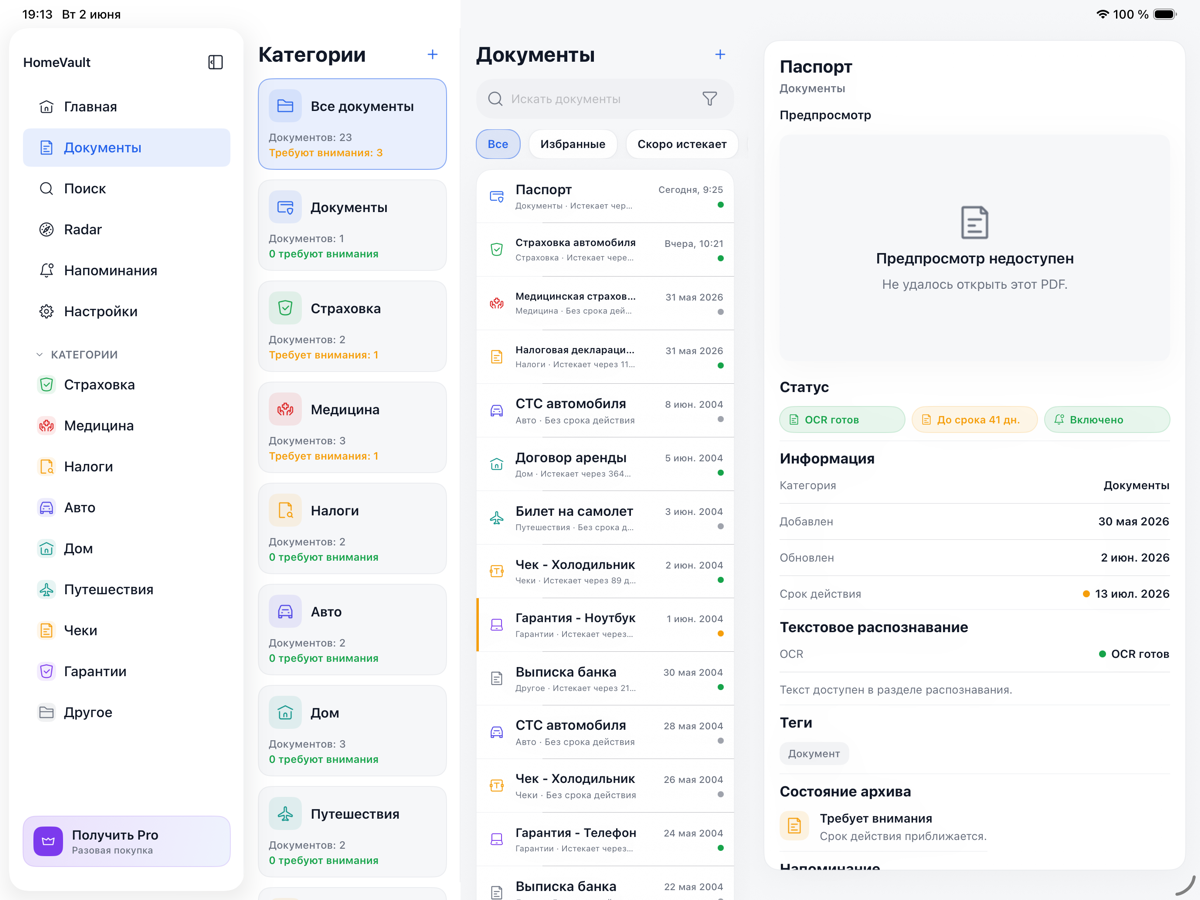Open the Все документы category card
Viewport: 1200px width, 900px height.
click(352, 124)
